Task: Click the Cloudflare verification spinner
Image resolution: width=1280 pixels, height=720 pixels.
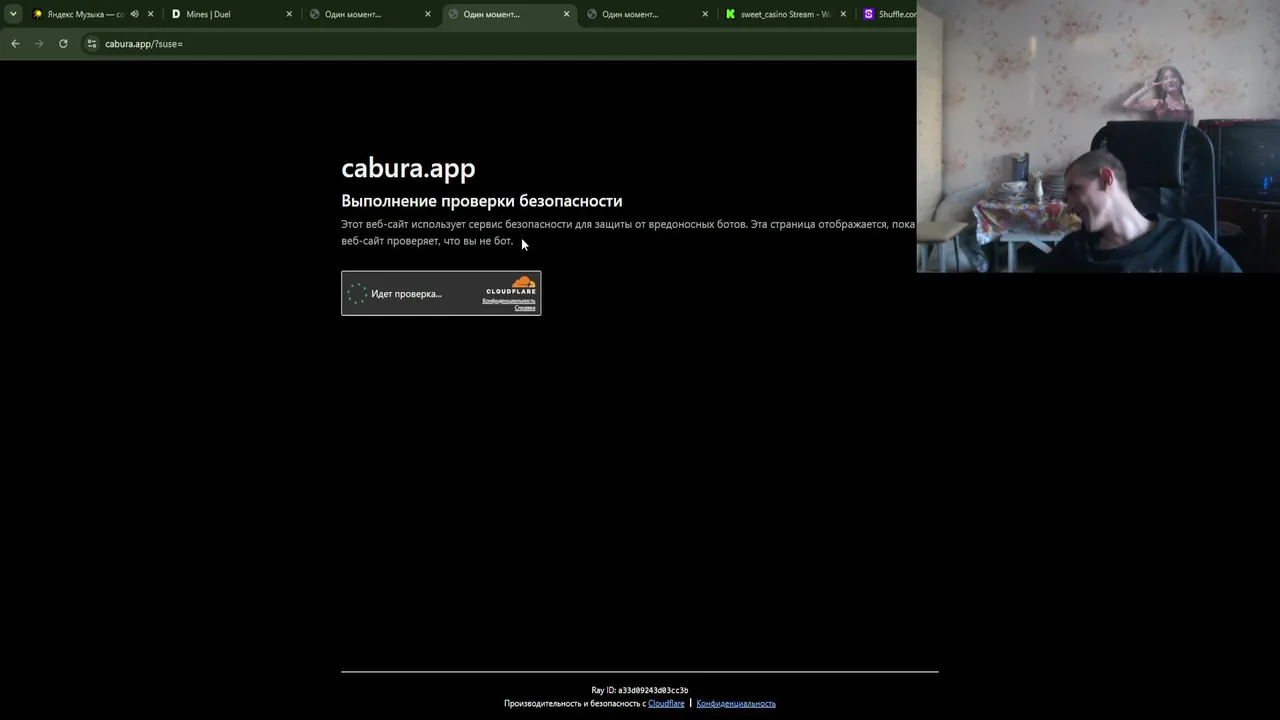Action: point(357,294)
